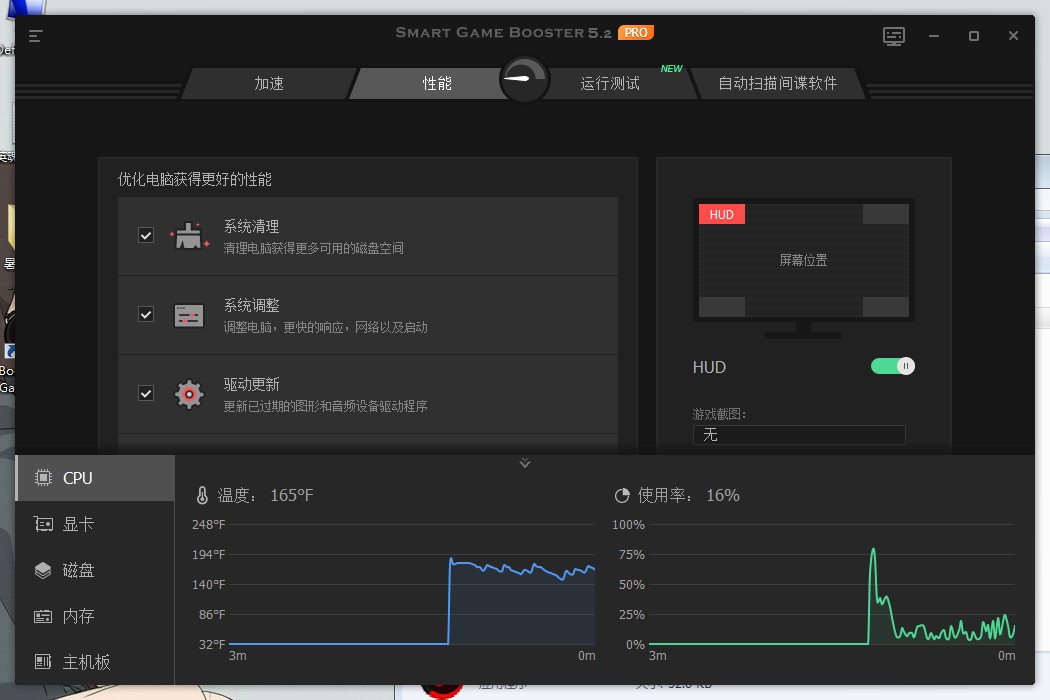Click the CPU temperature line chart
Image resolution: width=1050 pixels, height=700 pixels.
411,584
